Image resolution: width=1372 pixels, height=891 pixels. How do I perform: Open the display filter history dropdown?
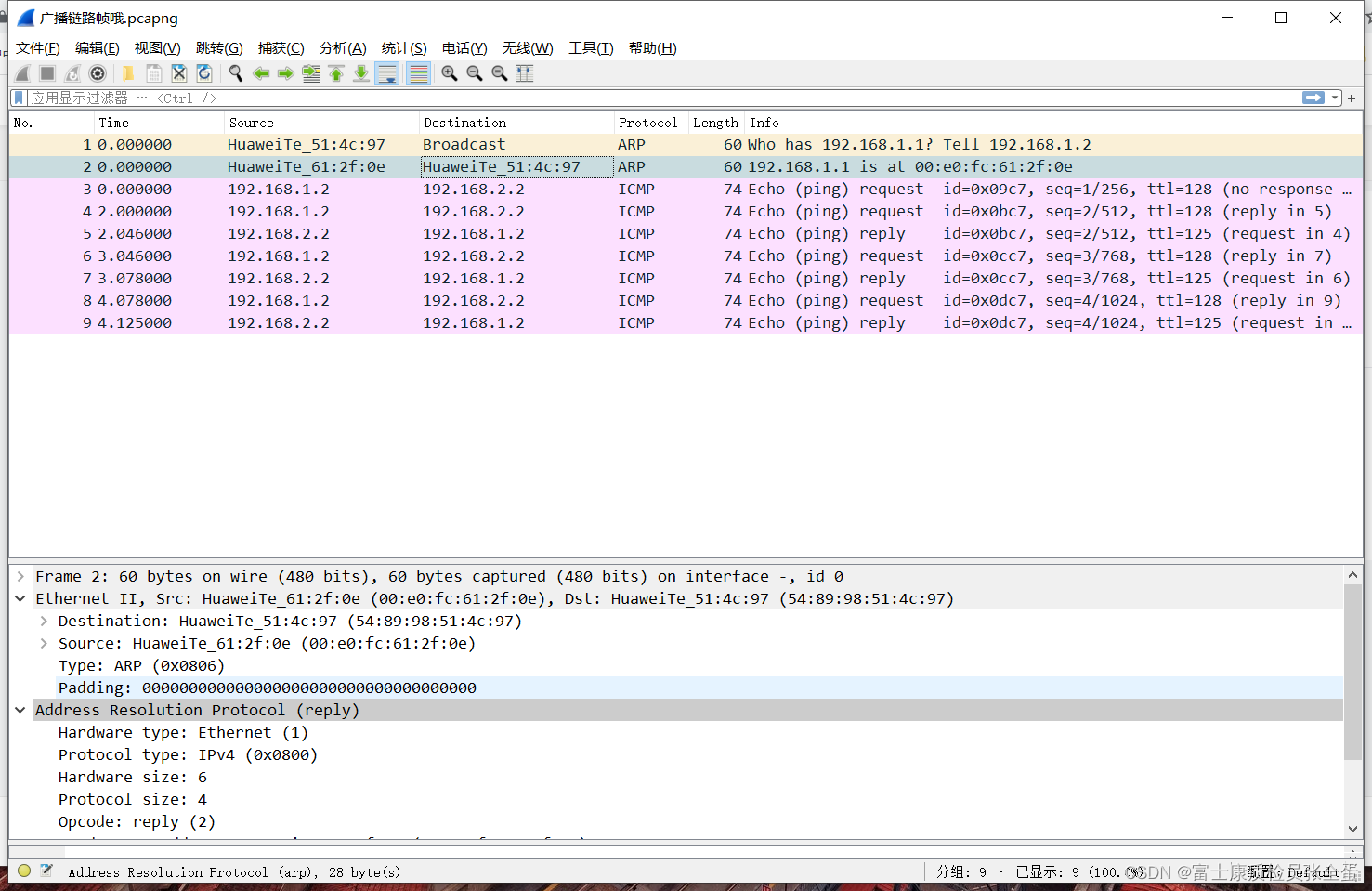1335,98
